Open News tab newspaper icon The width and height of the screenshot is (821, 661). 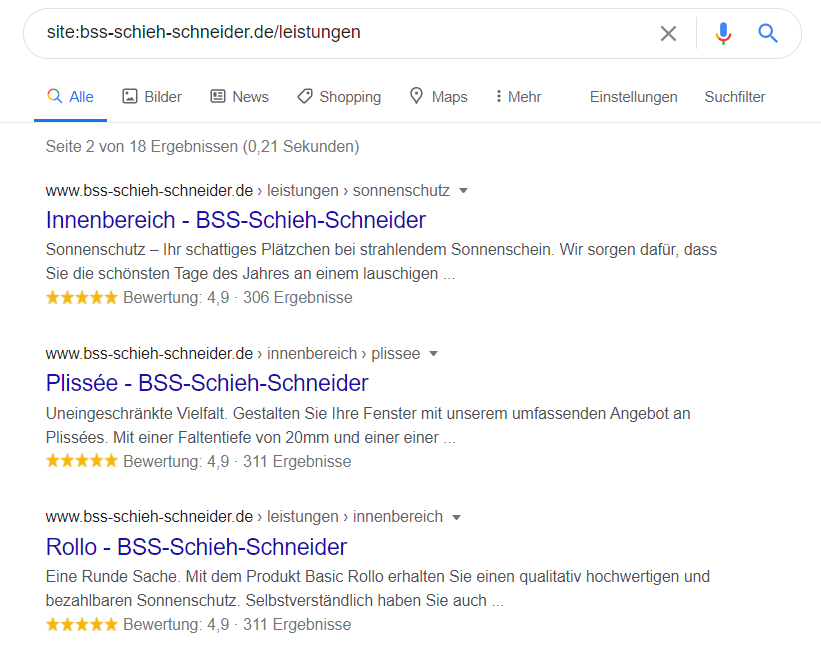[218, 96]
